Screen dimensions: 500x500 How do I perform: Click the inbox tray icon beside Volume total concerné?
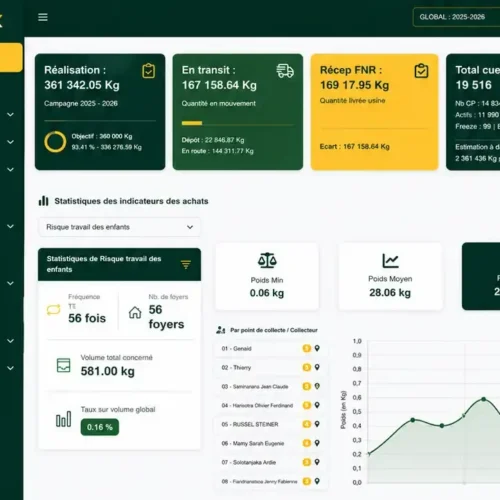64,365
